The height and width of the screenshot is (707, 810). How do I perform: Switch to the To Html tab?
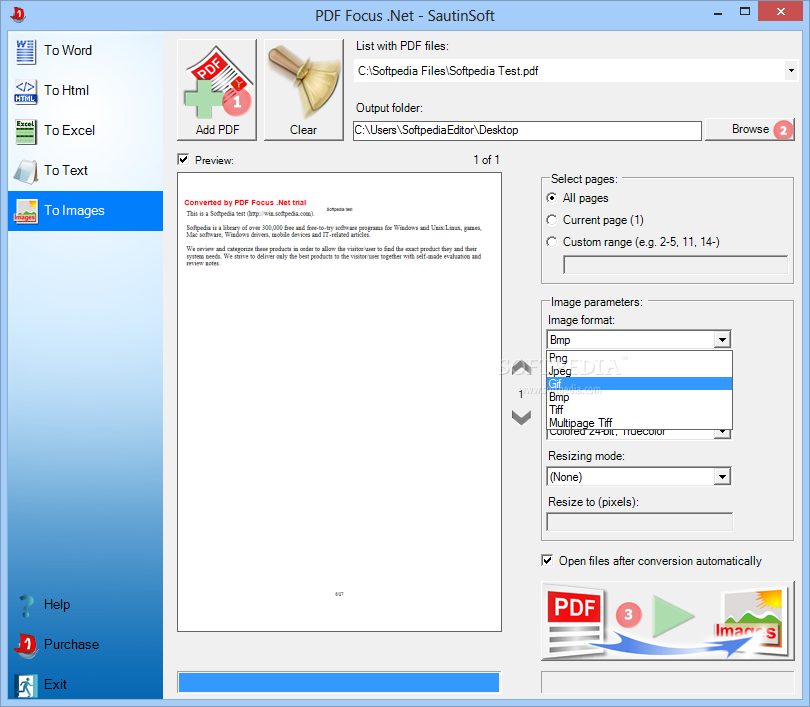[85, 91]
